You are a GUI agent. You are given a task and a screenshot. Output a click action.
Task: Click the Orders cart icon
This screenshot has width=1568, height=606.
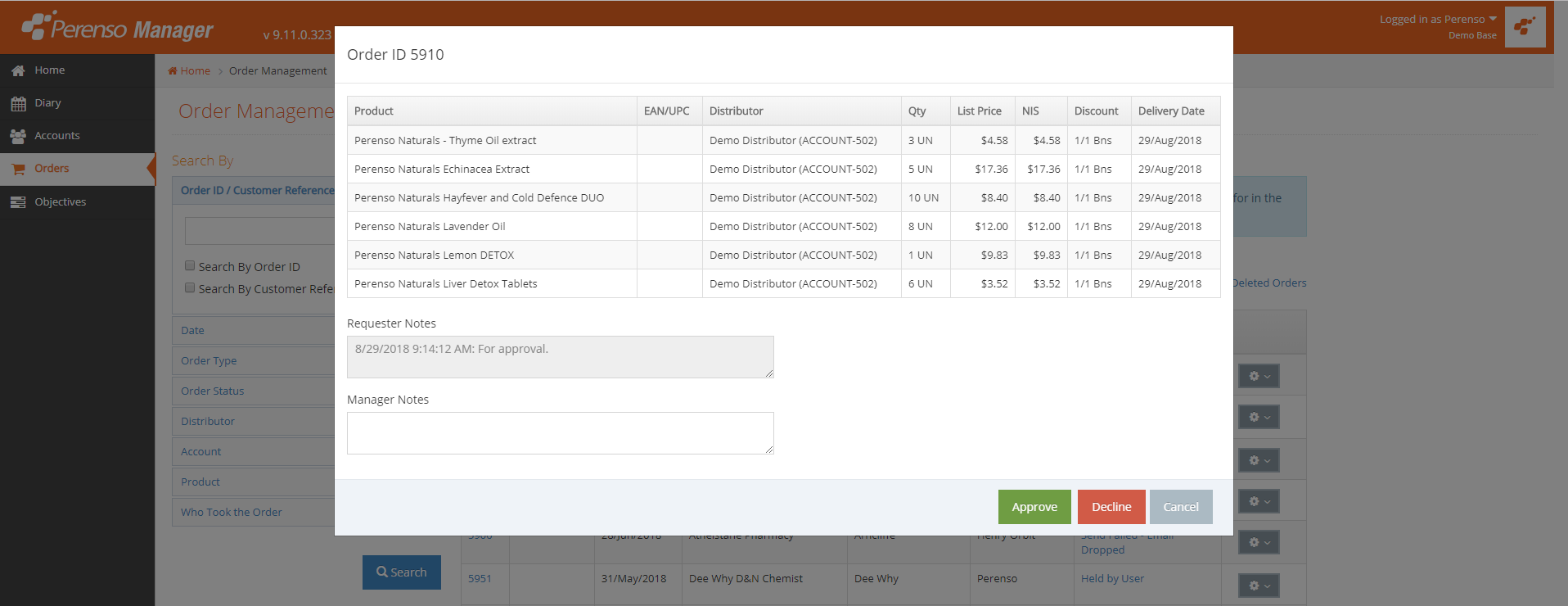tap(18, 170)
